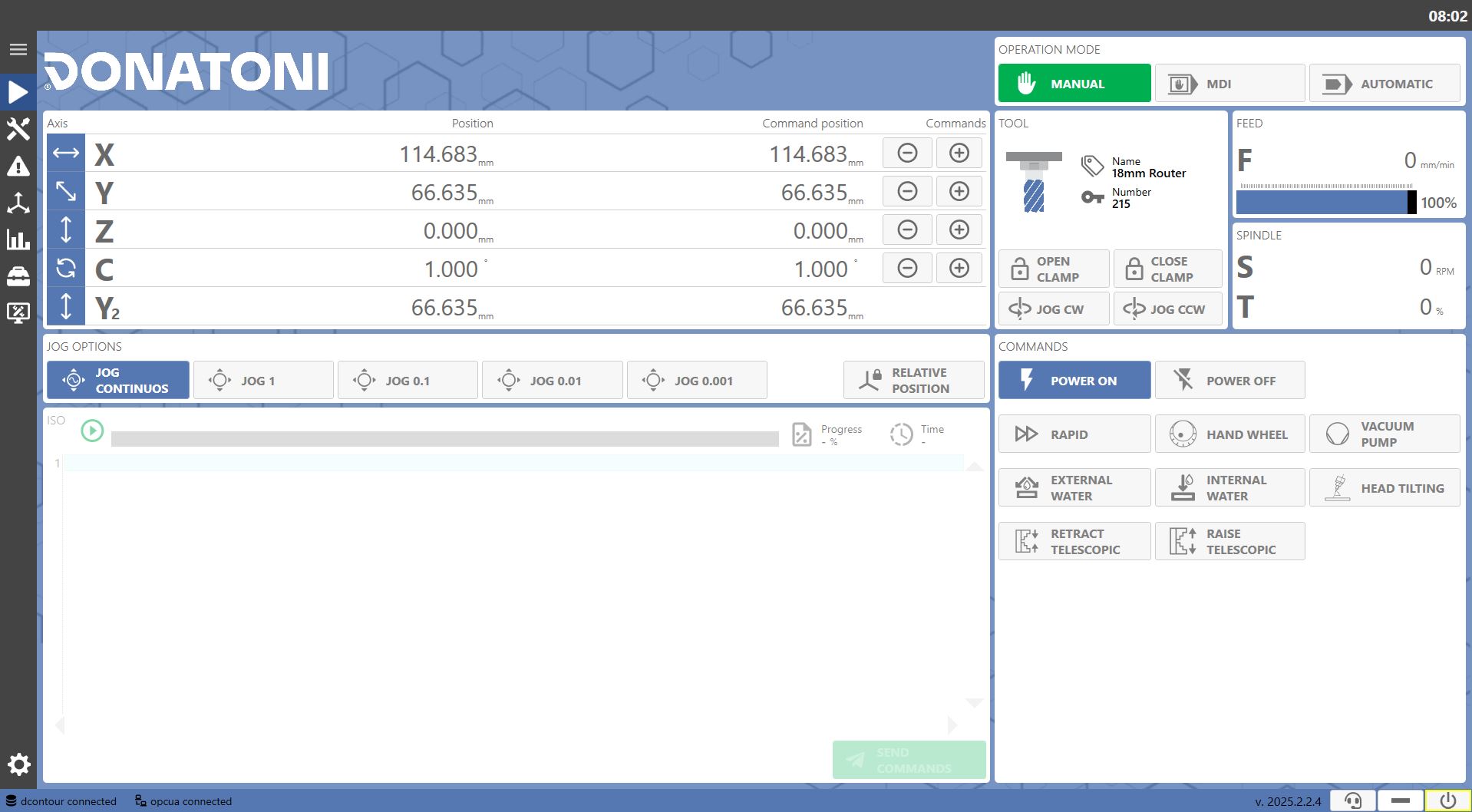The image size is (1472, 812).
Task: Click the Z axis vertical arrow icon
Action: pyautogui.click(x=66, y=230)
